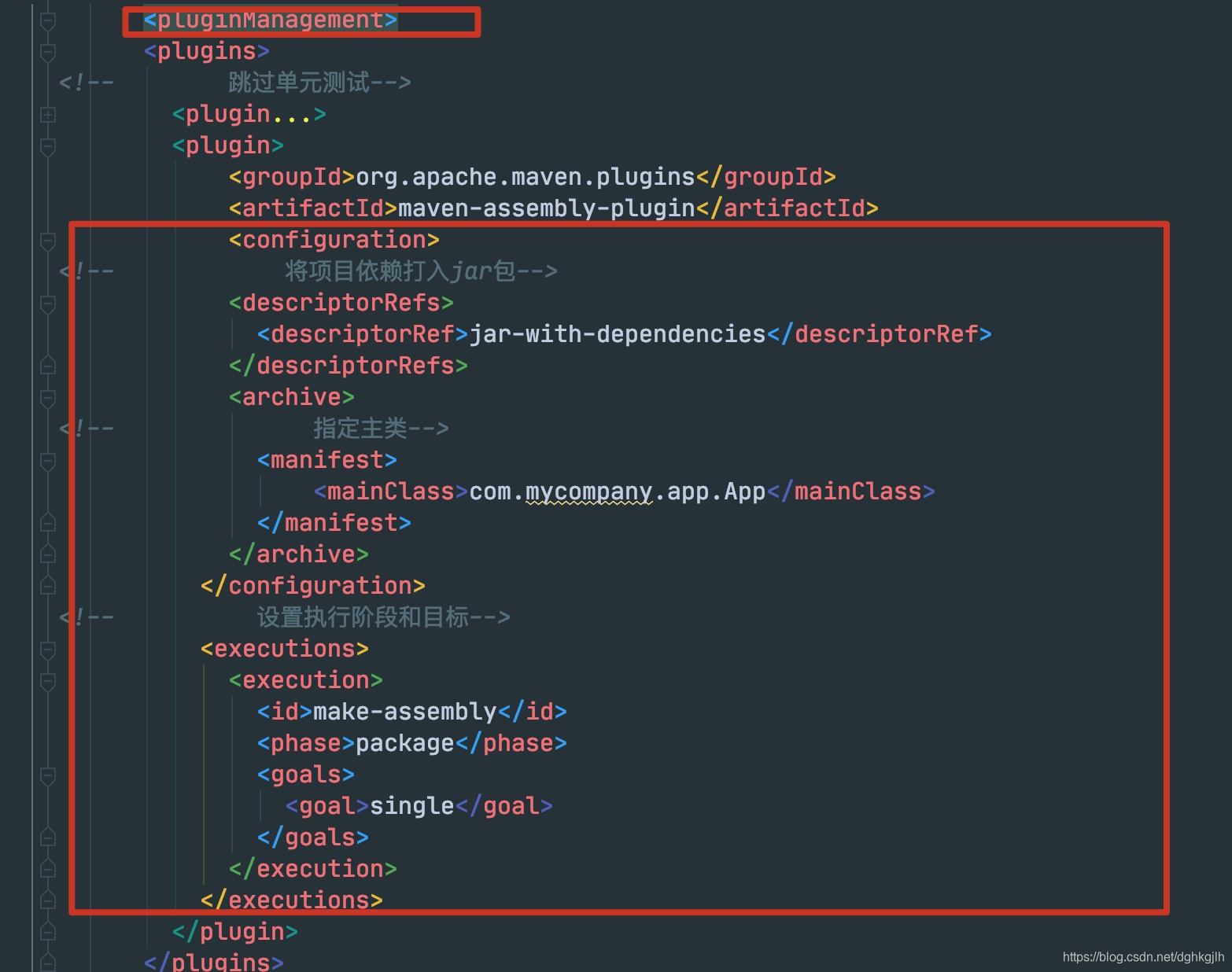Click the closing configuration tag

click(x=313, y=587)
